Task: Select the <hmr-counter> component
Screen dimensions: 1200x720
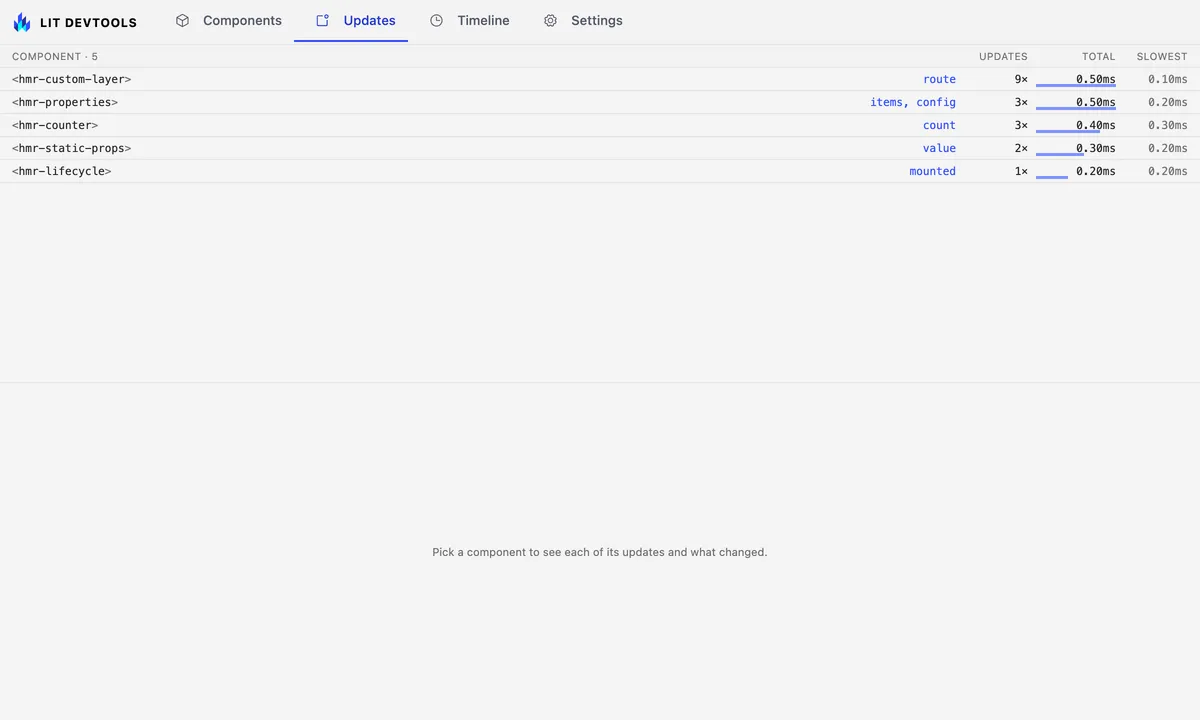Action: coord(55,125)
